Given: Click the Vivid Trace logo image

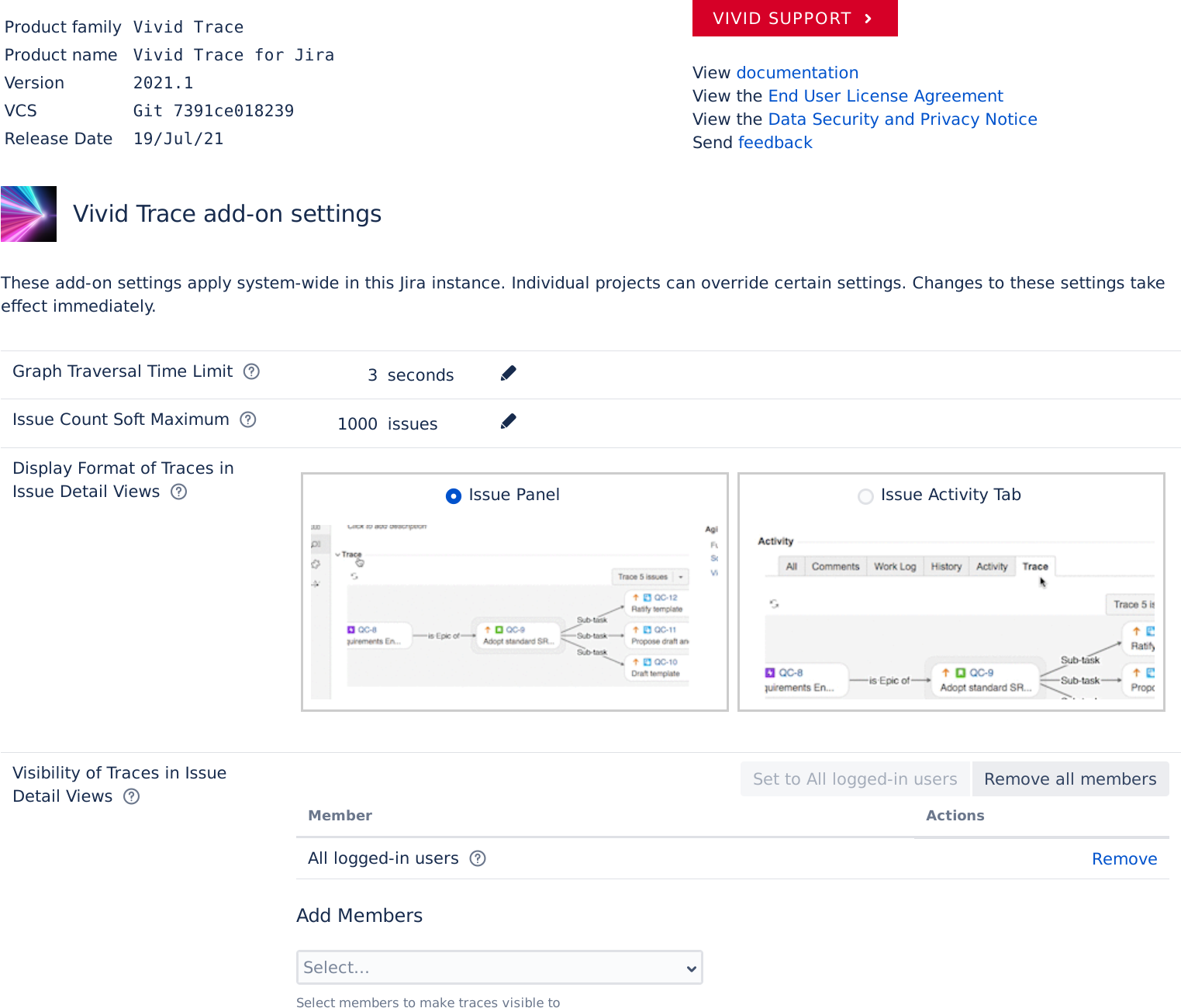Looking at the screenshot, I should [x=29, y=214].
